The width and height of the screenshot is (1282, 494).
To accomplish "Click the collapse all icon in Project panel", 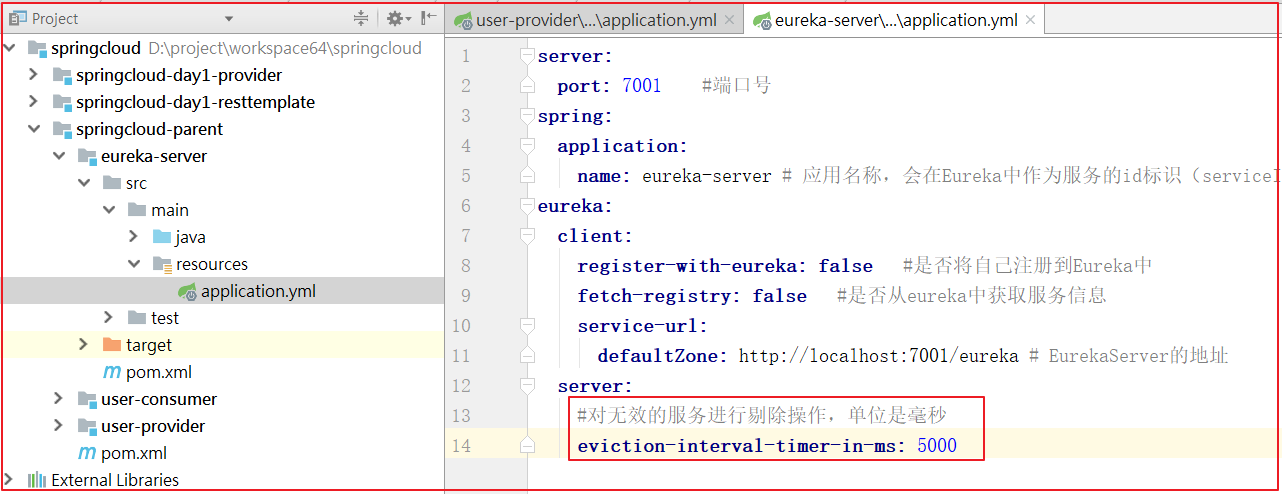I will [361, 18].
